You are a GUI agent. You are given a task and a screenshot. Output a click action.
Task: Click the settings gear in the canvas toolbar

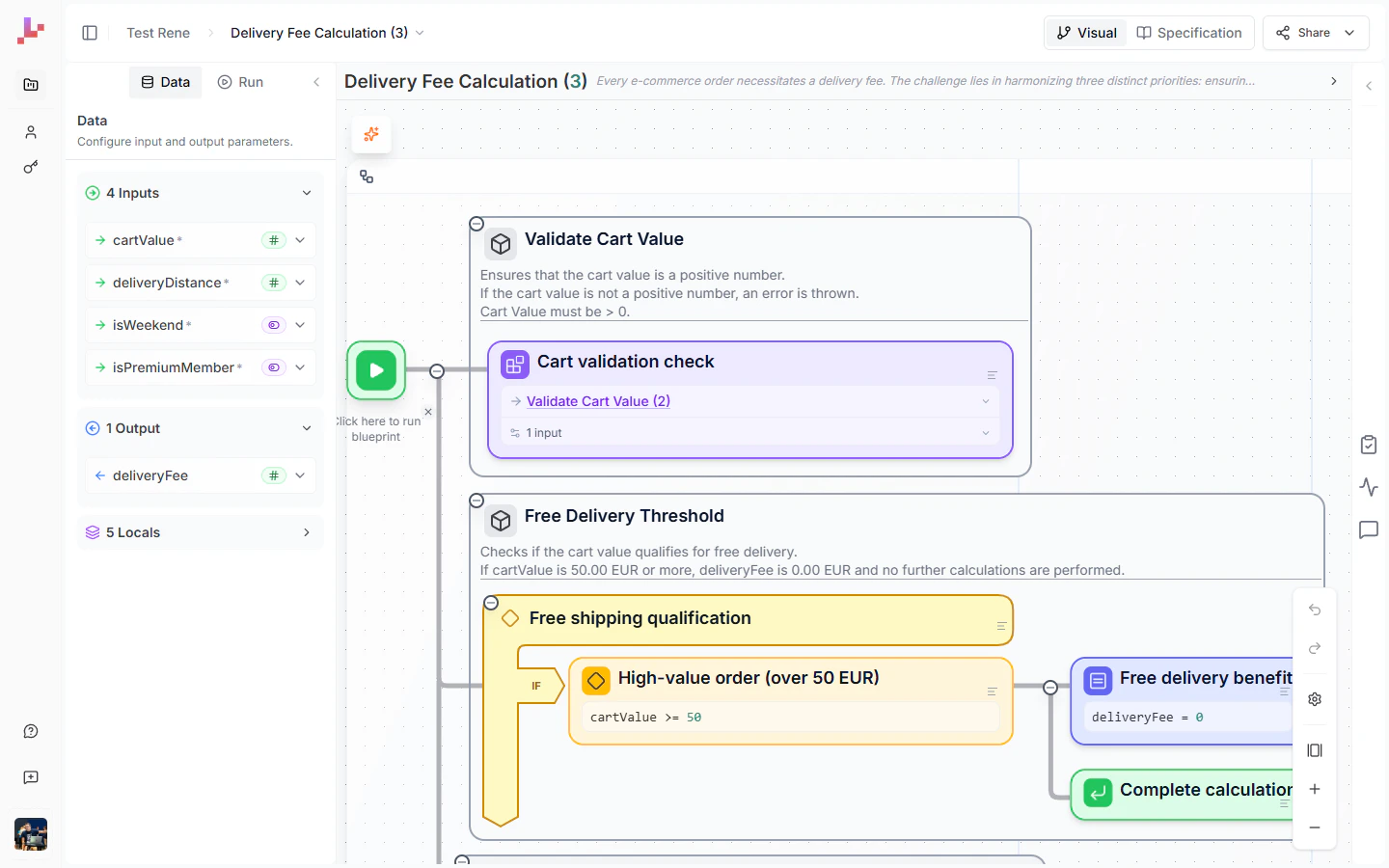1314,699
